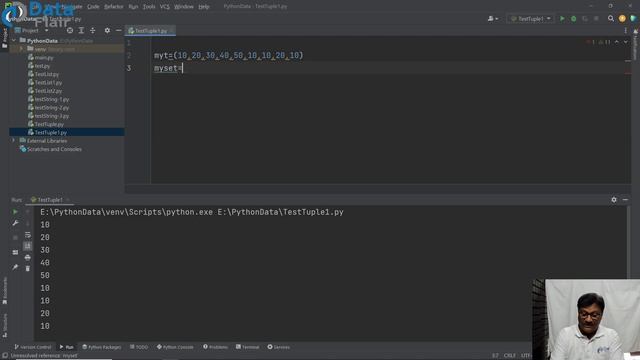Click Expand All in Project panel
The height and width of the screenshot is (360, 640).
pyautogui.click(x=81, y=30)
